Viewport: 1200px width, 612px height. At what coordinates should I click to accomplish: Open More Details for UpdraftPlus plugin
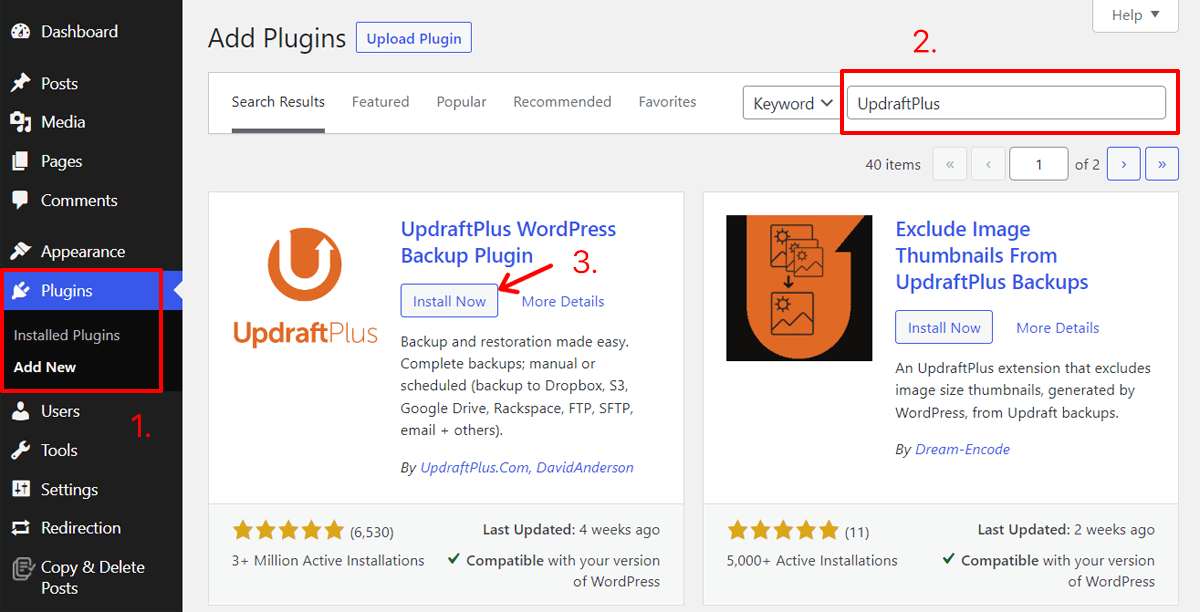tap(563, 301)
